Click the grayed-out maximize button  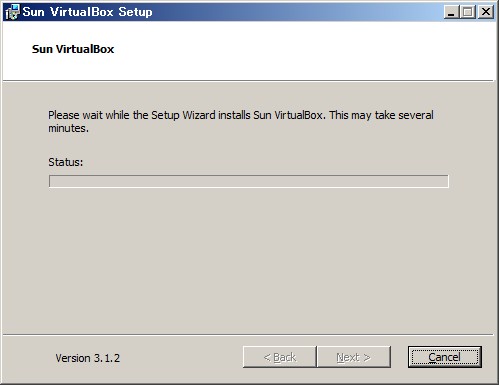click(x=468, y=12)
